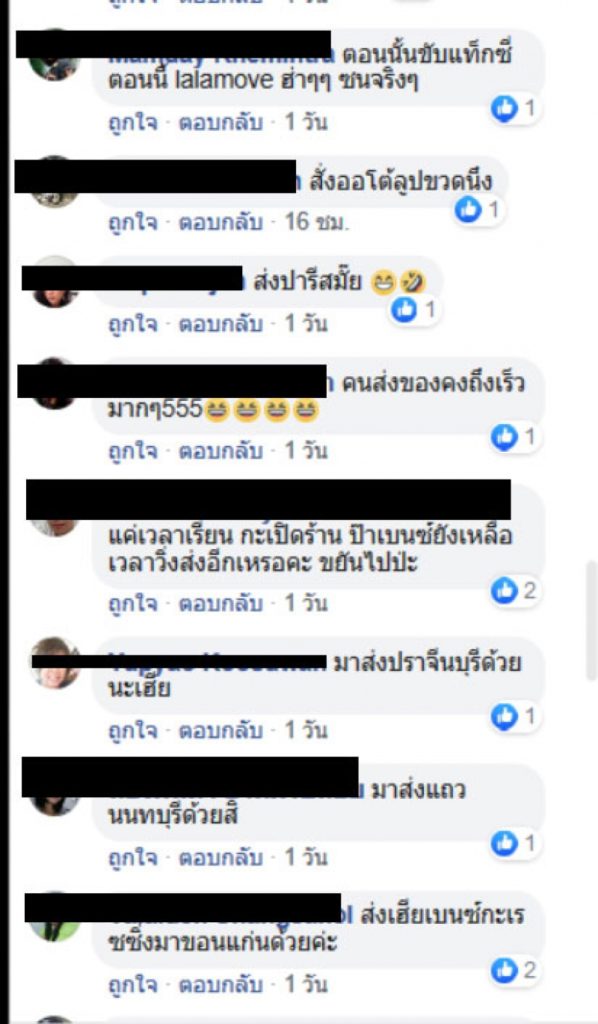Viewport: 598px width, 1024px height.
Task: Click like reaction icon on นนทบุรี comment
Action: pos(504,844)
